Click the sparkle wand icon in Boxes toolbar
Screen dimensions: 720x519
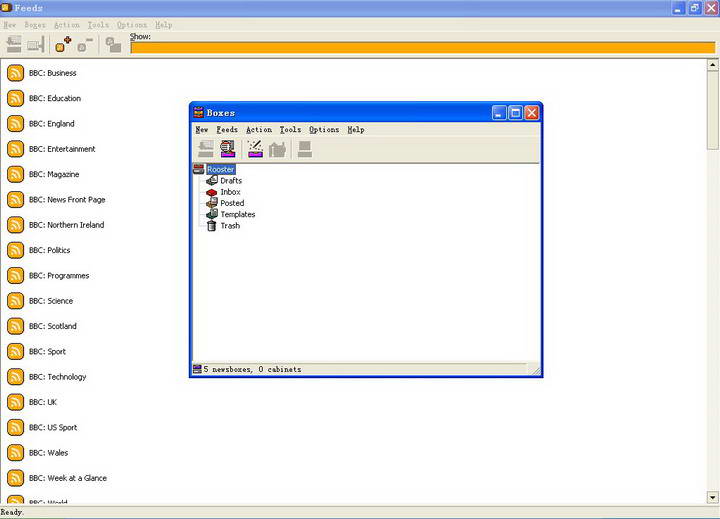click(255, 149)
